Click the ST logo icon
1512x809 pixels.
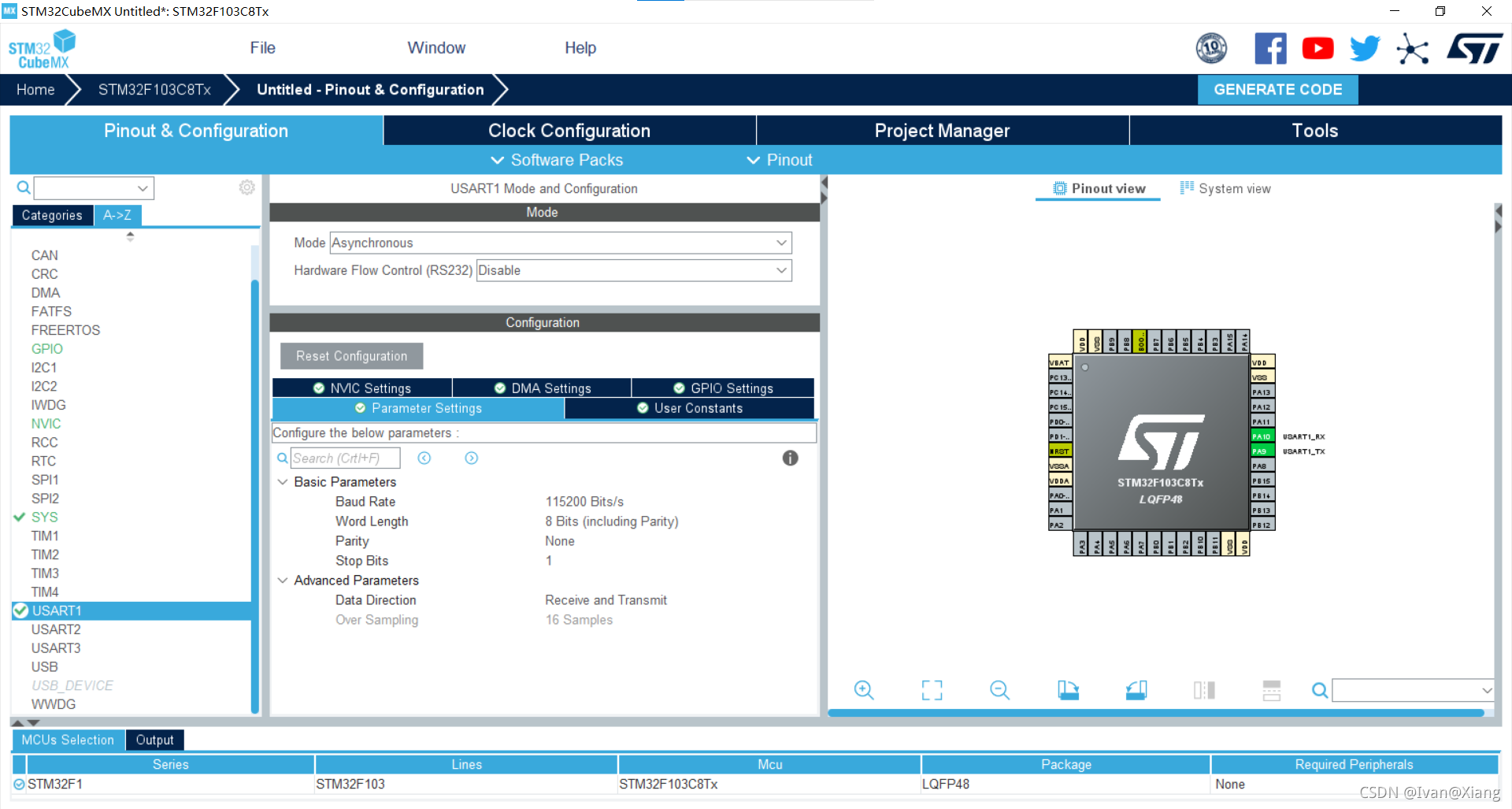click(x=1474, y=49)
